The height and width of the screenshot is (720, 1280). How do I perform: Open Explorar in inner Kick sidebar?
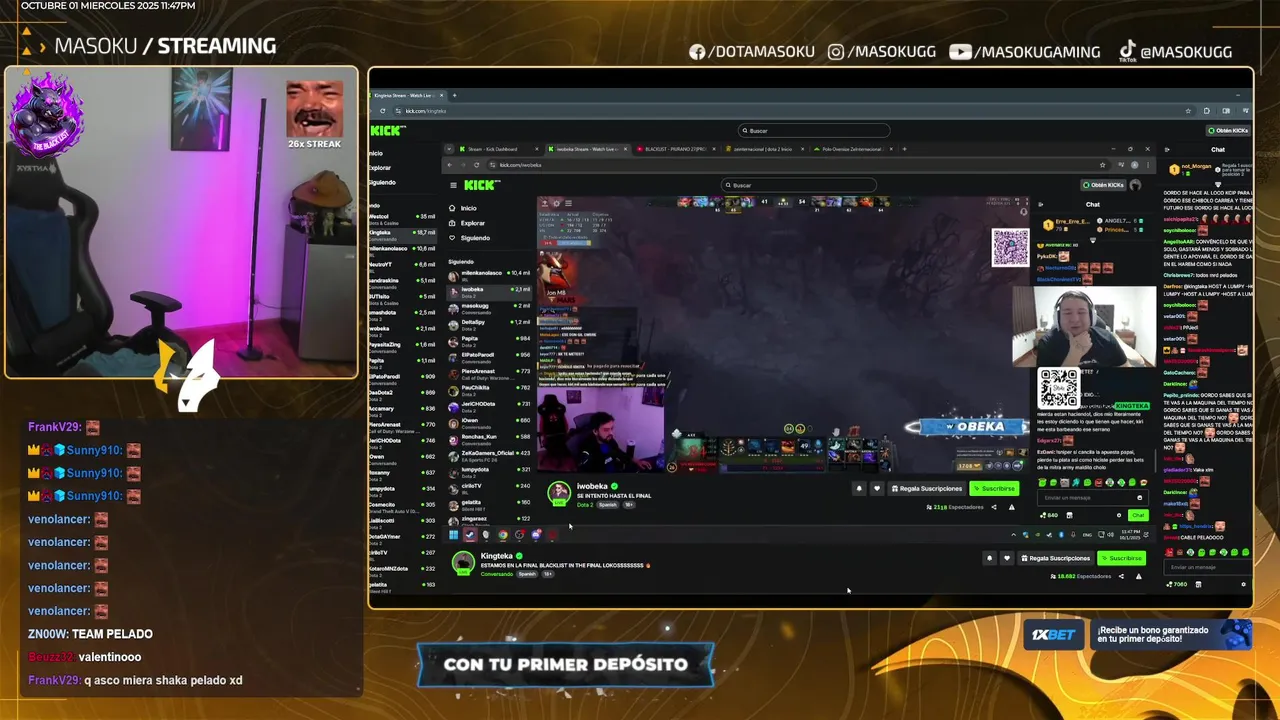[473, 223]
